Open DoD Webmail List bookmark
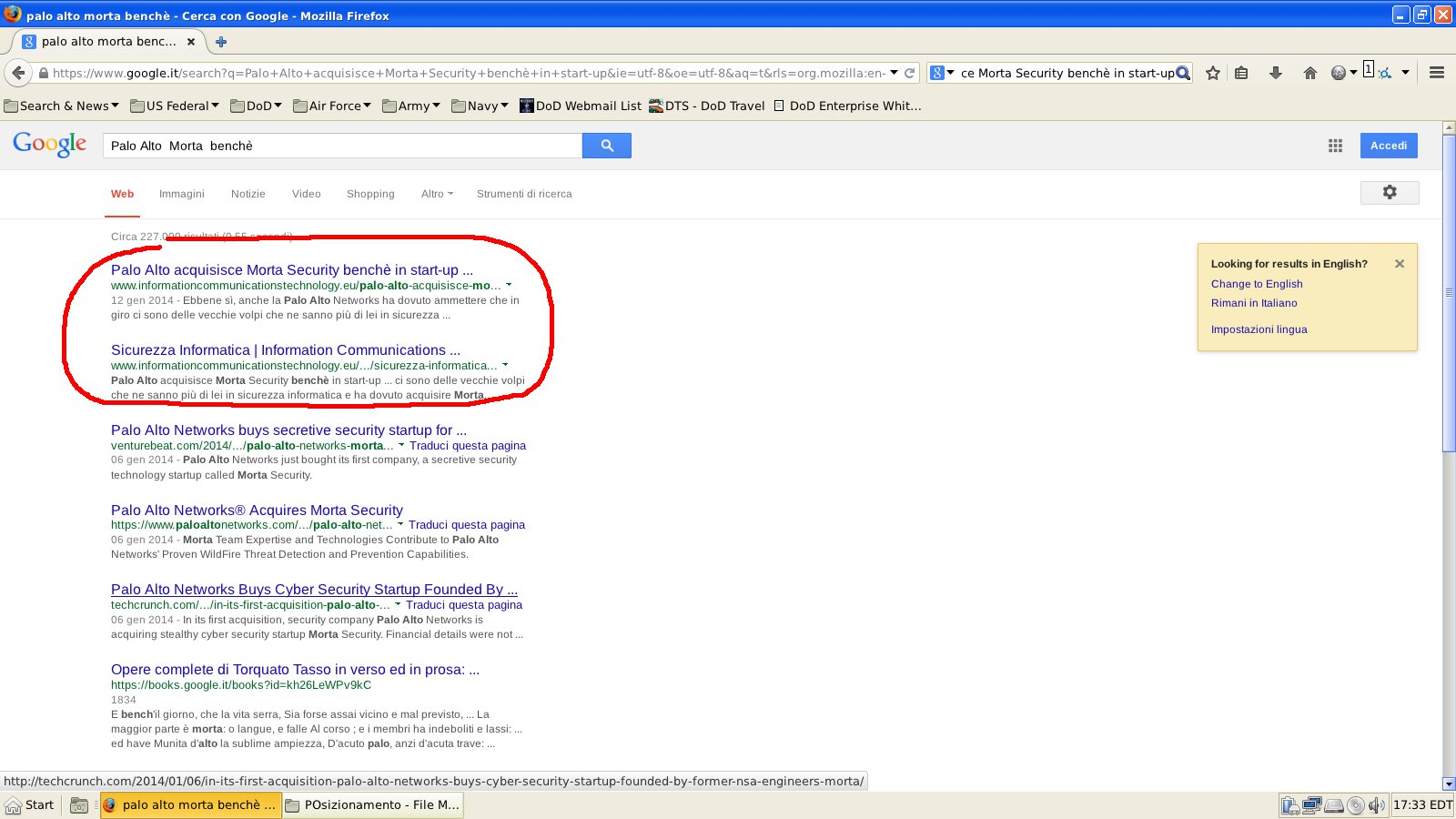 pyautogui.click(x=581, y=106)
